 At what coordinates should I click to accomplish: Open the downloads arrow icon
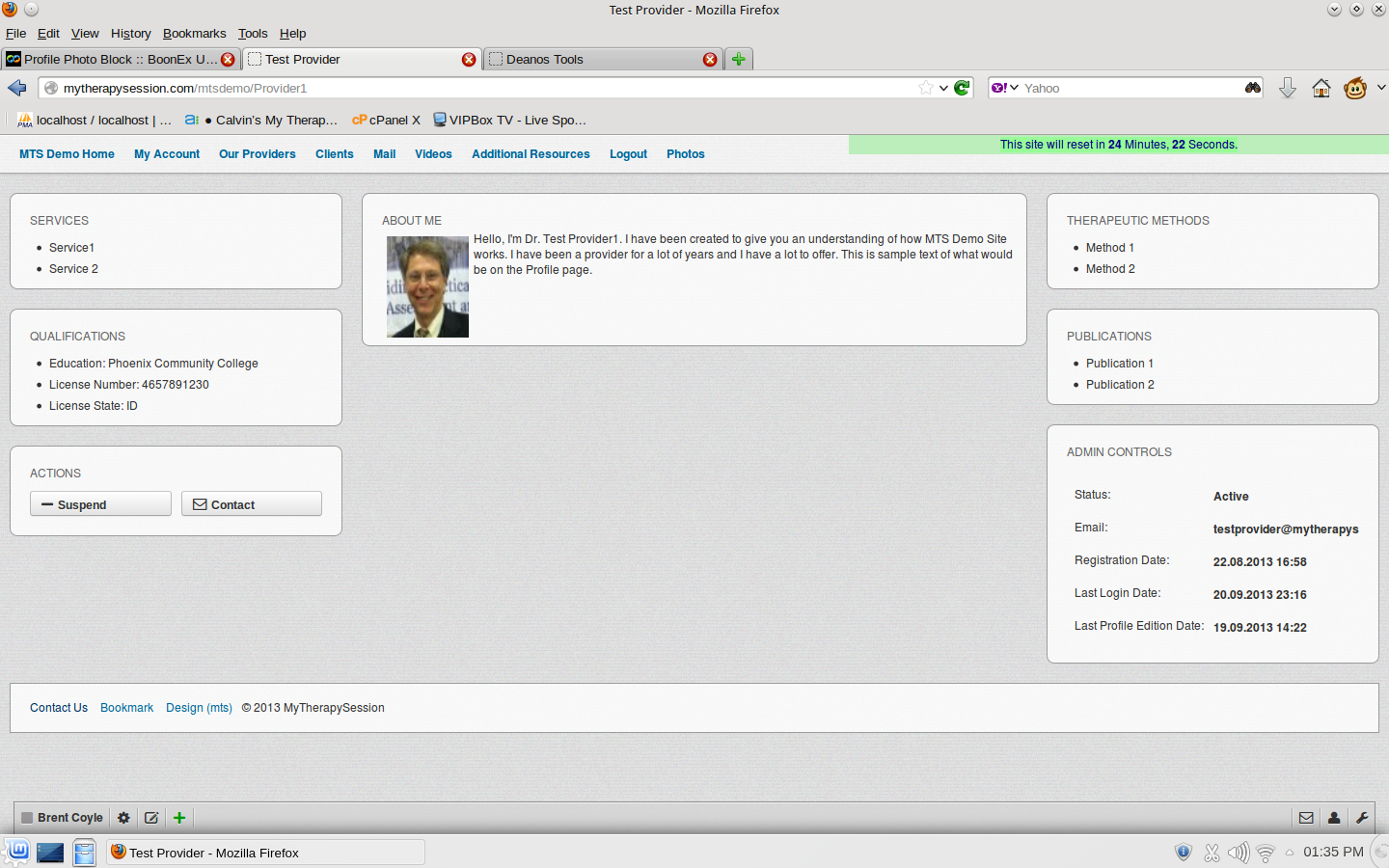point(1288,89)
